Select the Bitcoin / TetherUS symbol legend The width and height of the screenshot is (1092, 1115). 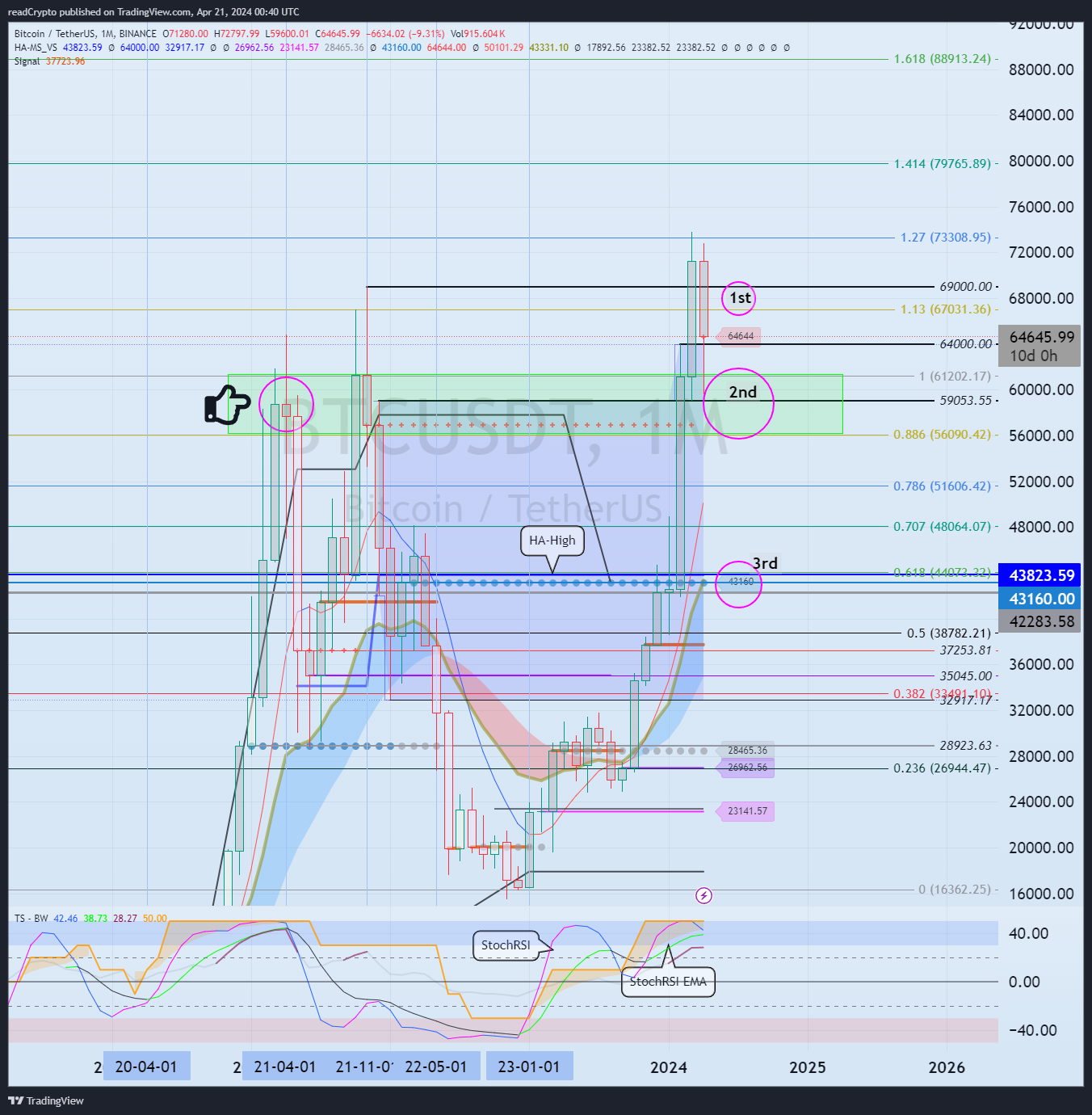(x=86, y=34)
